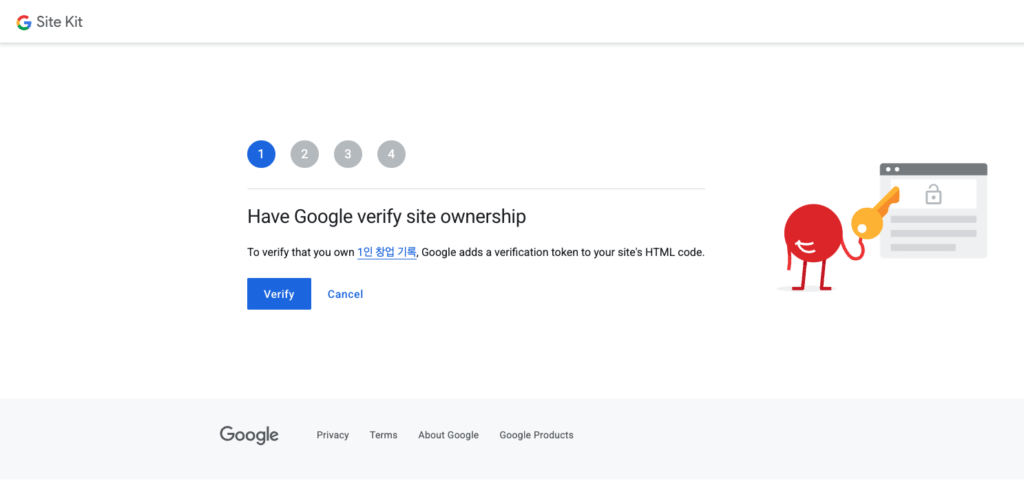
Task: Click the Google G logo in header
Action: (24, 22)
